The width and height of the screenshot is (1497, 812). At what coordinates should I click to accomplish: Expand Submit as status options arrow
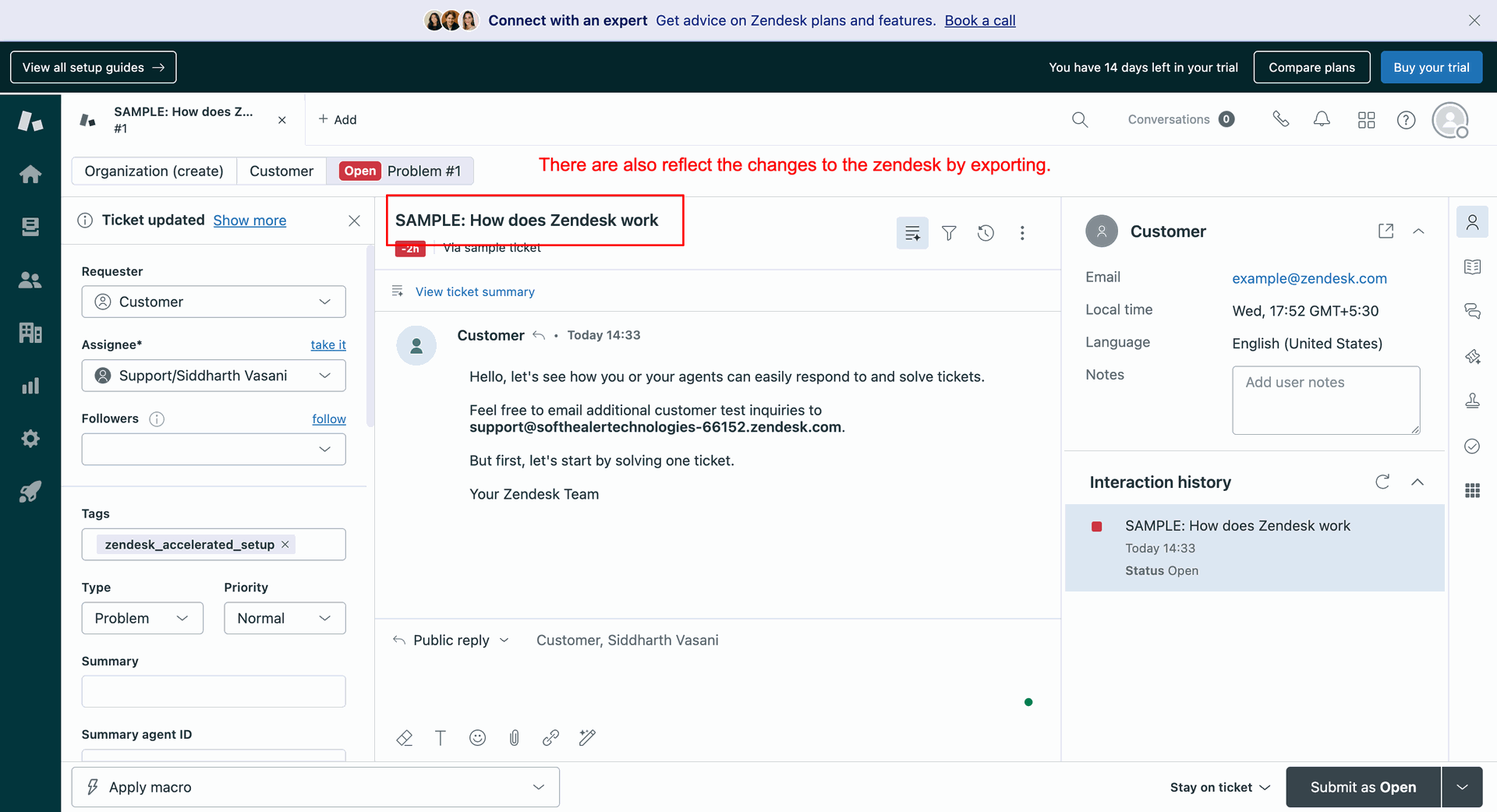[x=1463, y=787]
